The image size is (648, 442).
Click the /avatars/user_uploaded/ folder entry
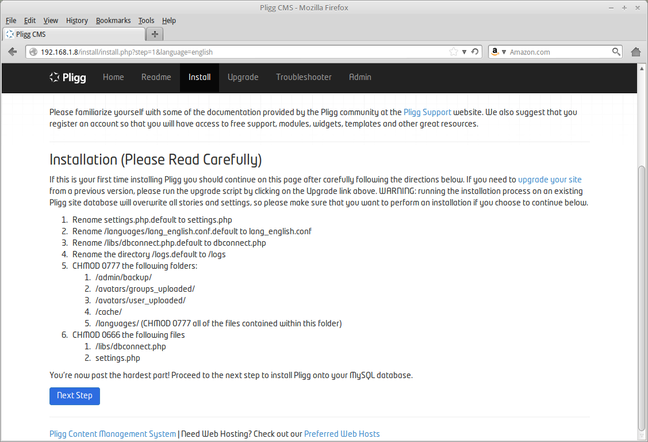[x=141, y=301]
